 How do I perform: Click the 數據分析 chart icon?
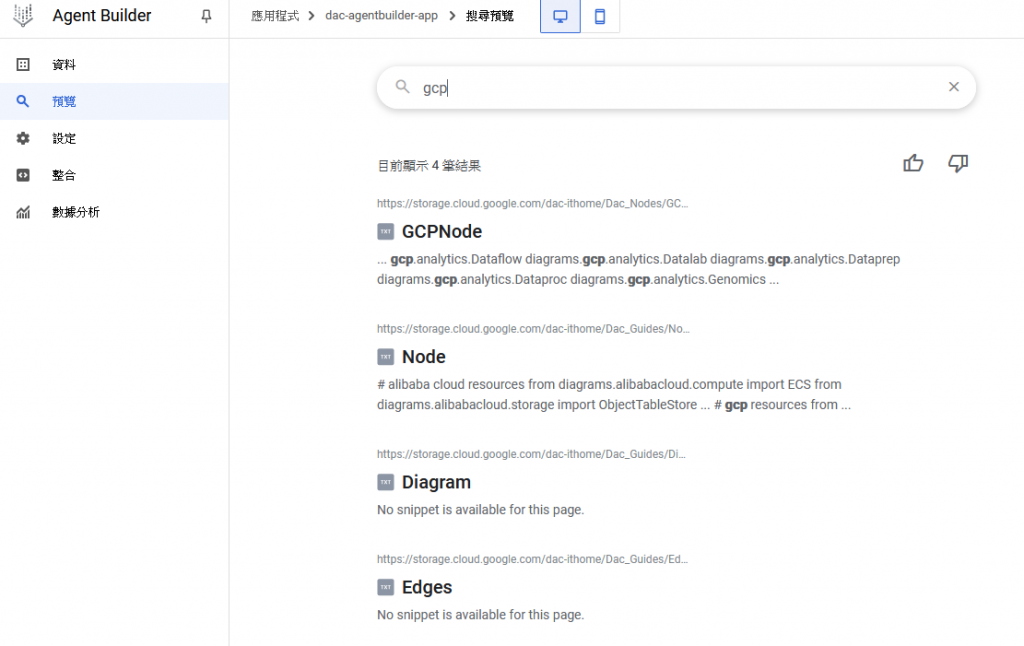coord(23,212)
